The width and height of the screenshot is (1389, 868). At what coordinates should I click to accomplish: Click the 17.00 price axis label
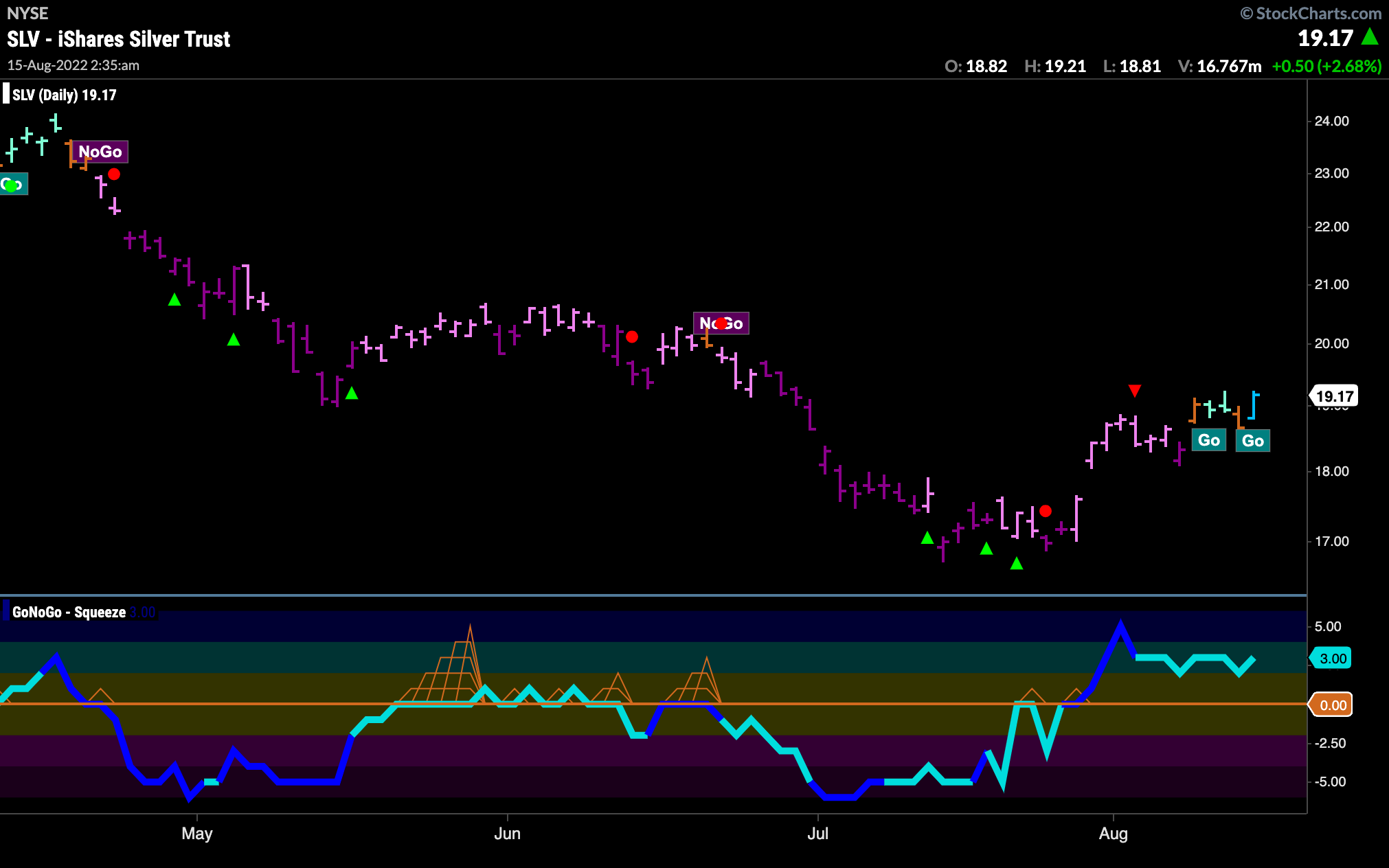[1332, 541]
